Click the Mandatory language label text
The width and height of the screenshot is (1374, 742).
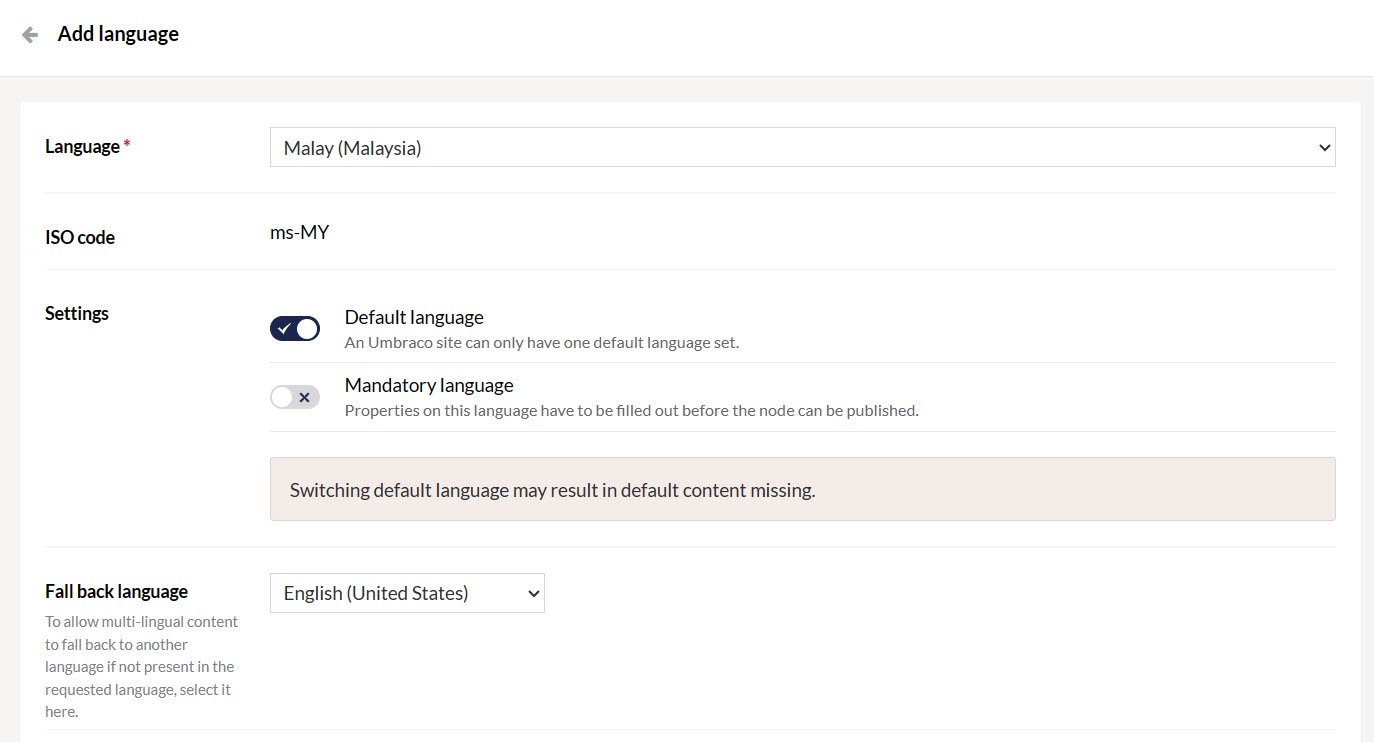pos(429,385)
